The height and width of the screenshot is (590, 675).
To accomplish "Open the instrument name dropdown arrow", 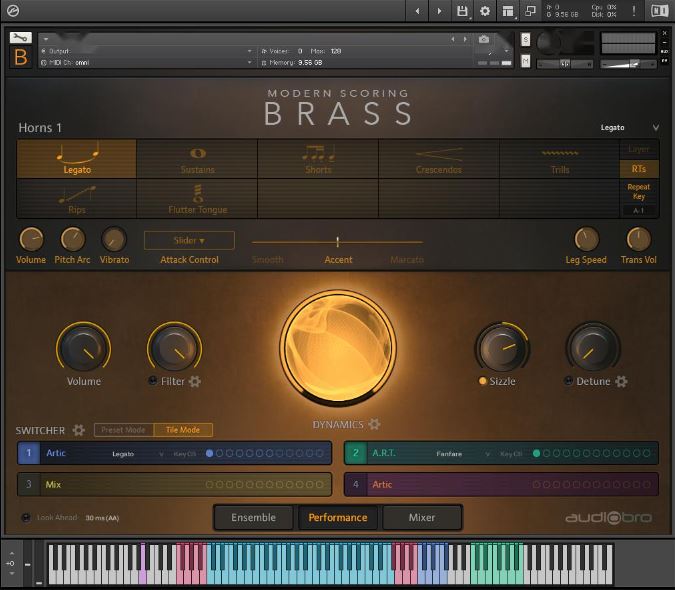I will click(46, 39).
